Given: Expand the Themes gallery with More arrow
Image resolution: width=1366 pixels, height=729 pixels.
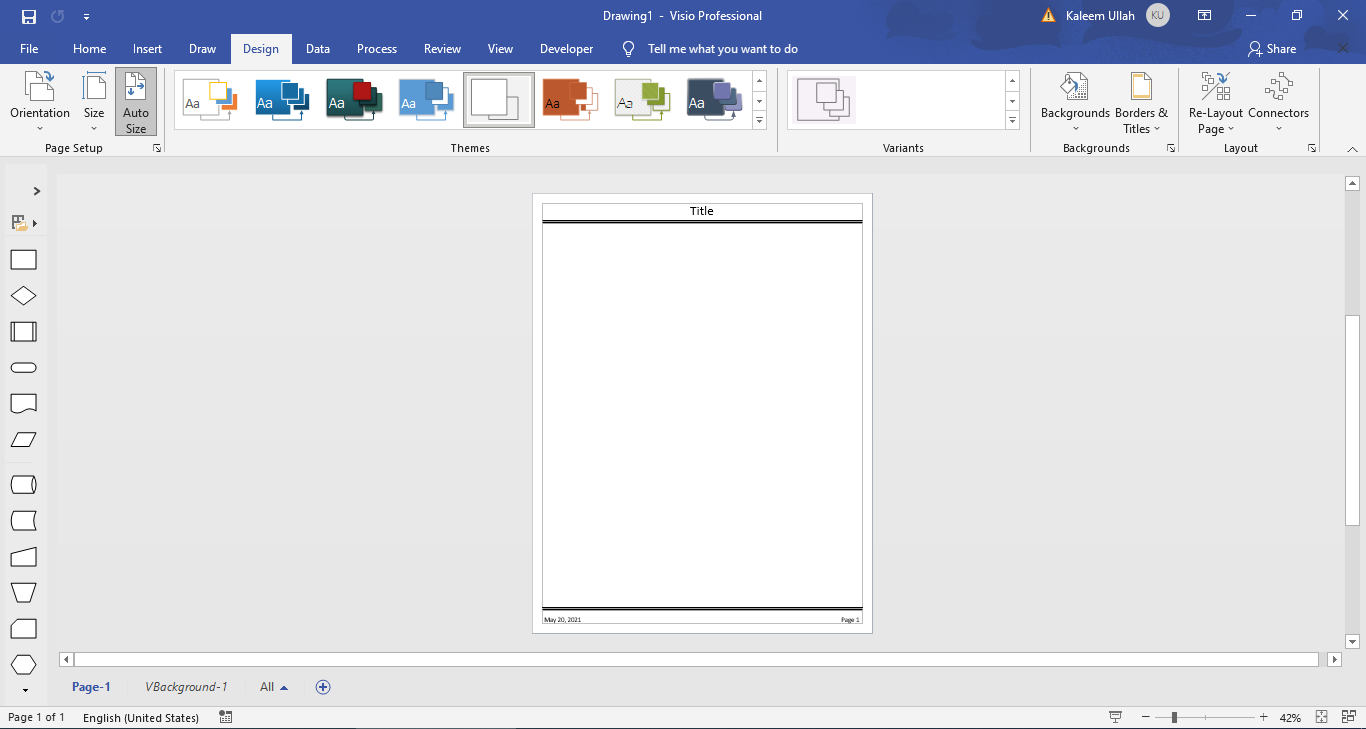Looking at the screenshot, I should click(x=759, y=121).
